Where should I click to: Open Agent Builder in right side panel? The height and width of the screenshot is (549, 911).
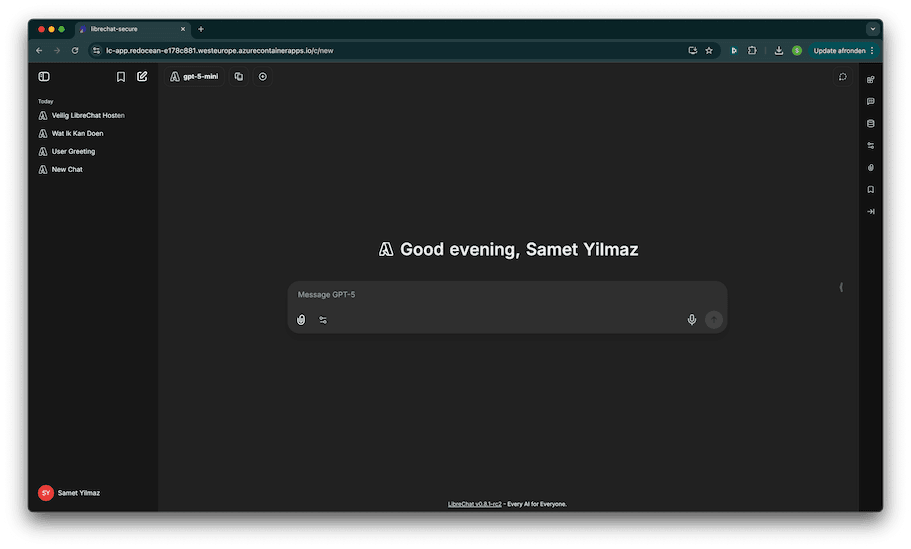coord(870,80)
